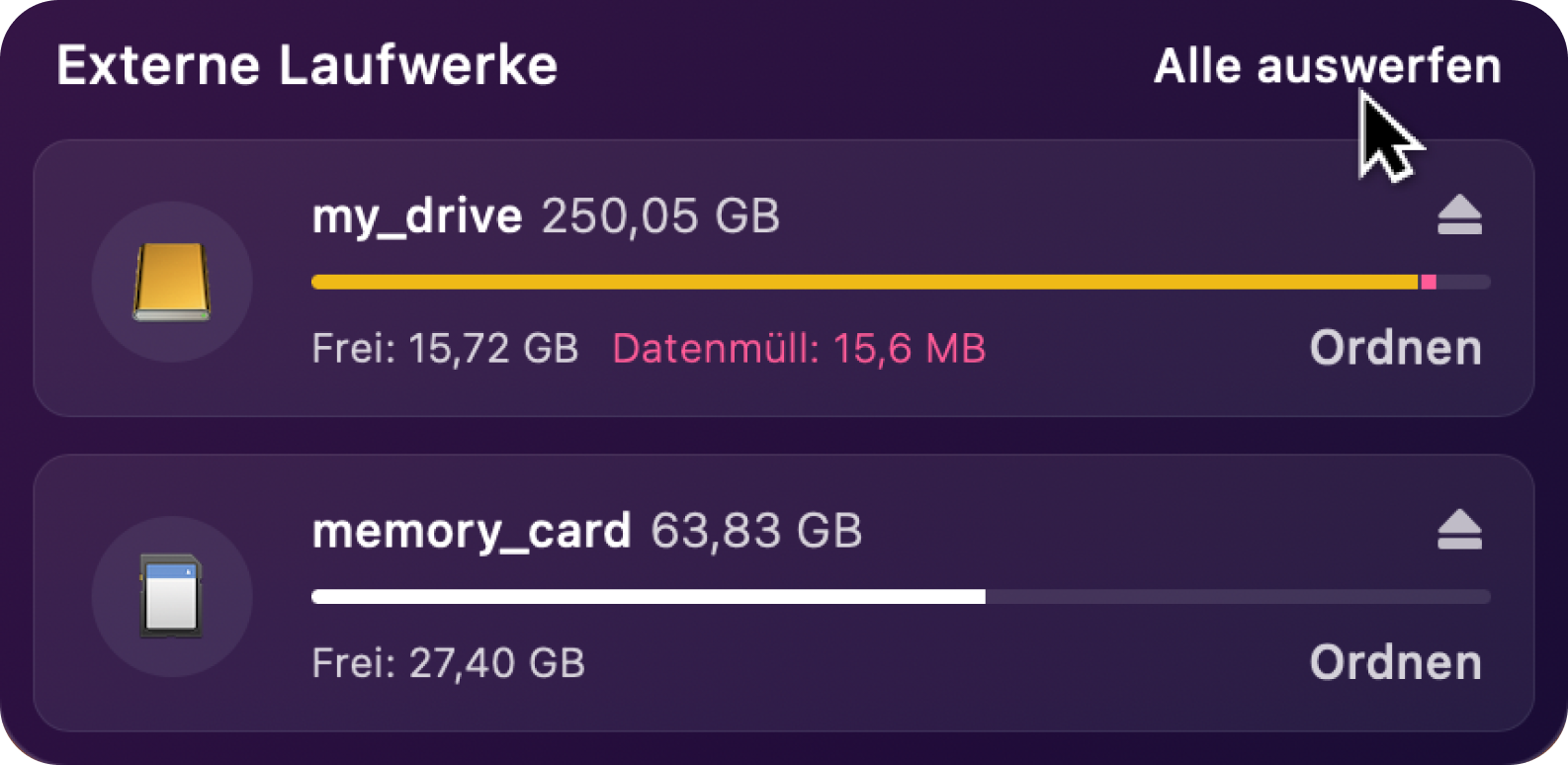The width and height of the screenshot is (1568, 765).
Task: Click the 63,83 GB capacity label
Action: (756, 531)
